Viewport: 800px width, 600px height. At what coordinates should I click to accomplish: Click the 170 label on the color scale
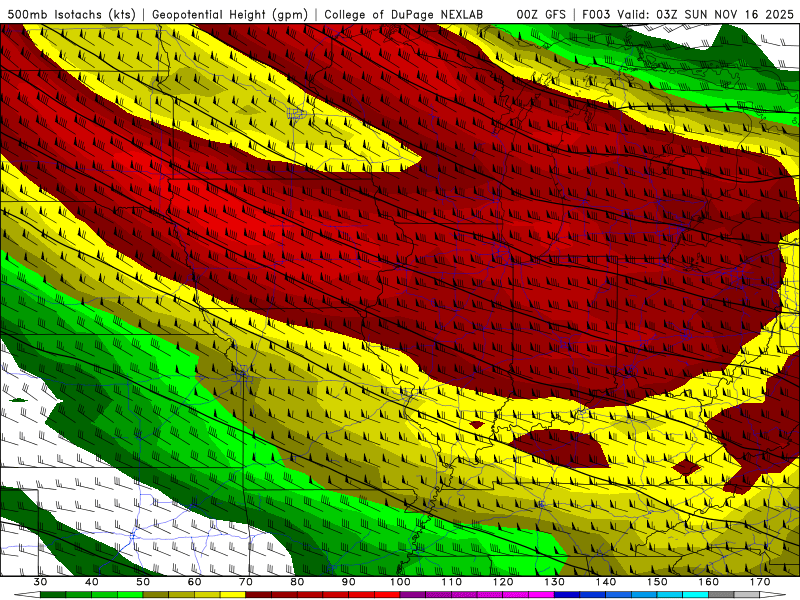pyautogui.click(x=760, y=582)
